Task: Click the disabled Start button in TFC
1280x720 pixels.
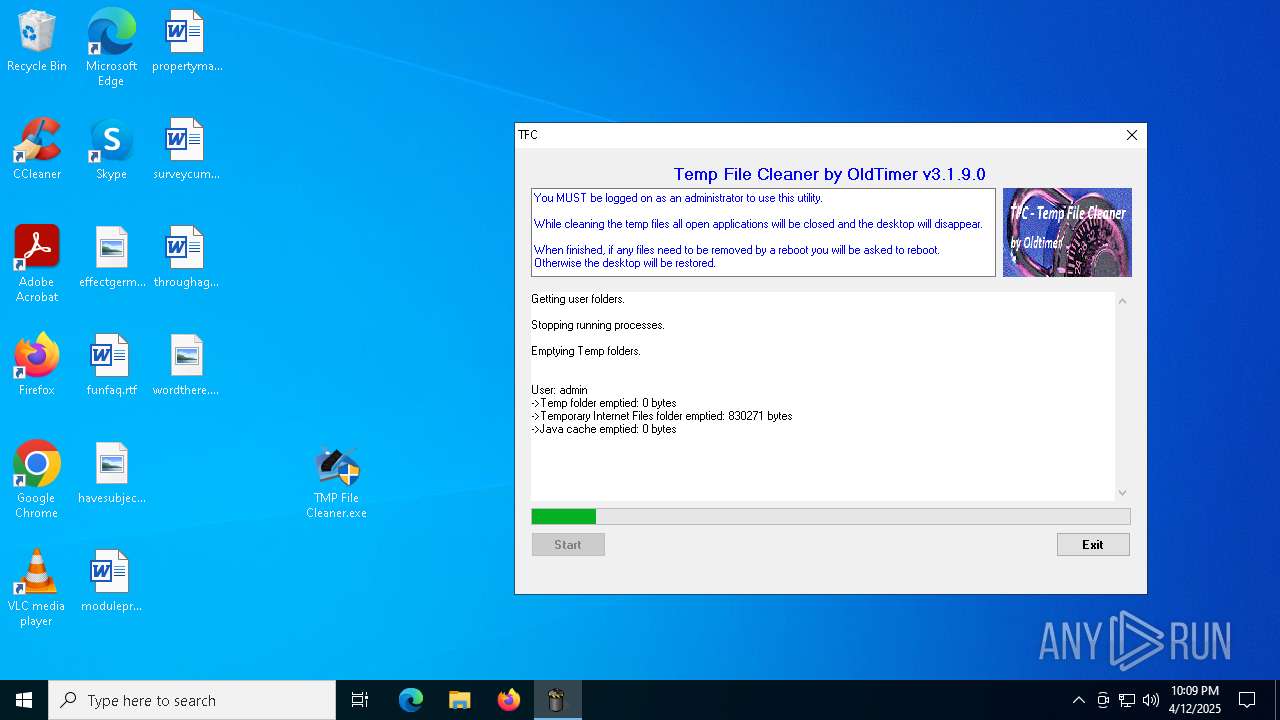Action: coord(568,544)
